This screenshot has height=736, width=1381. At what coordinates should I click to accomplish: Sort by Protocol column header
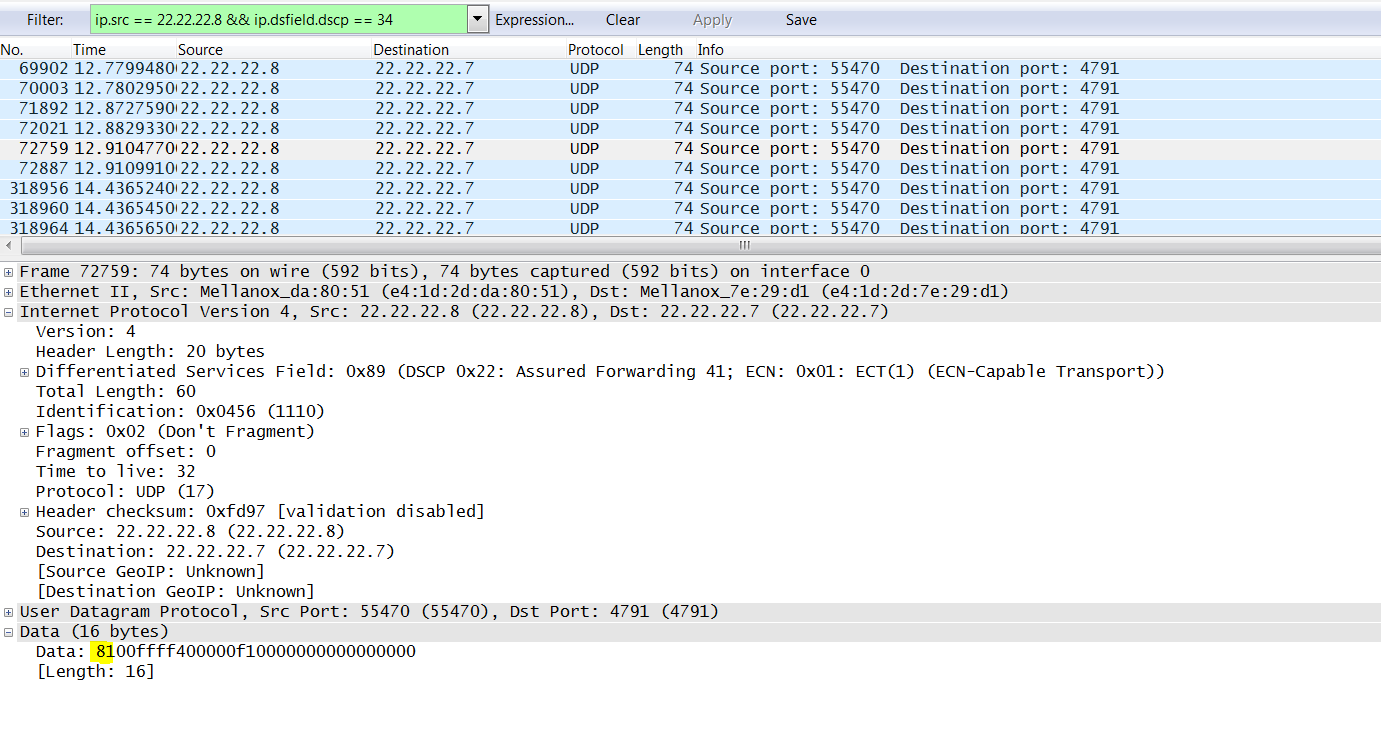point(596,50)
